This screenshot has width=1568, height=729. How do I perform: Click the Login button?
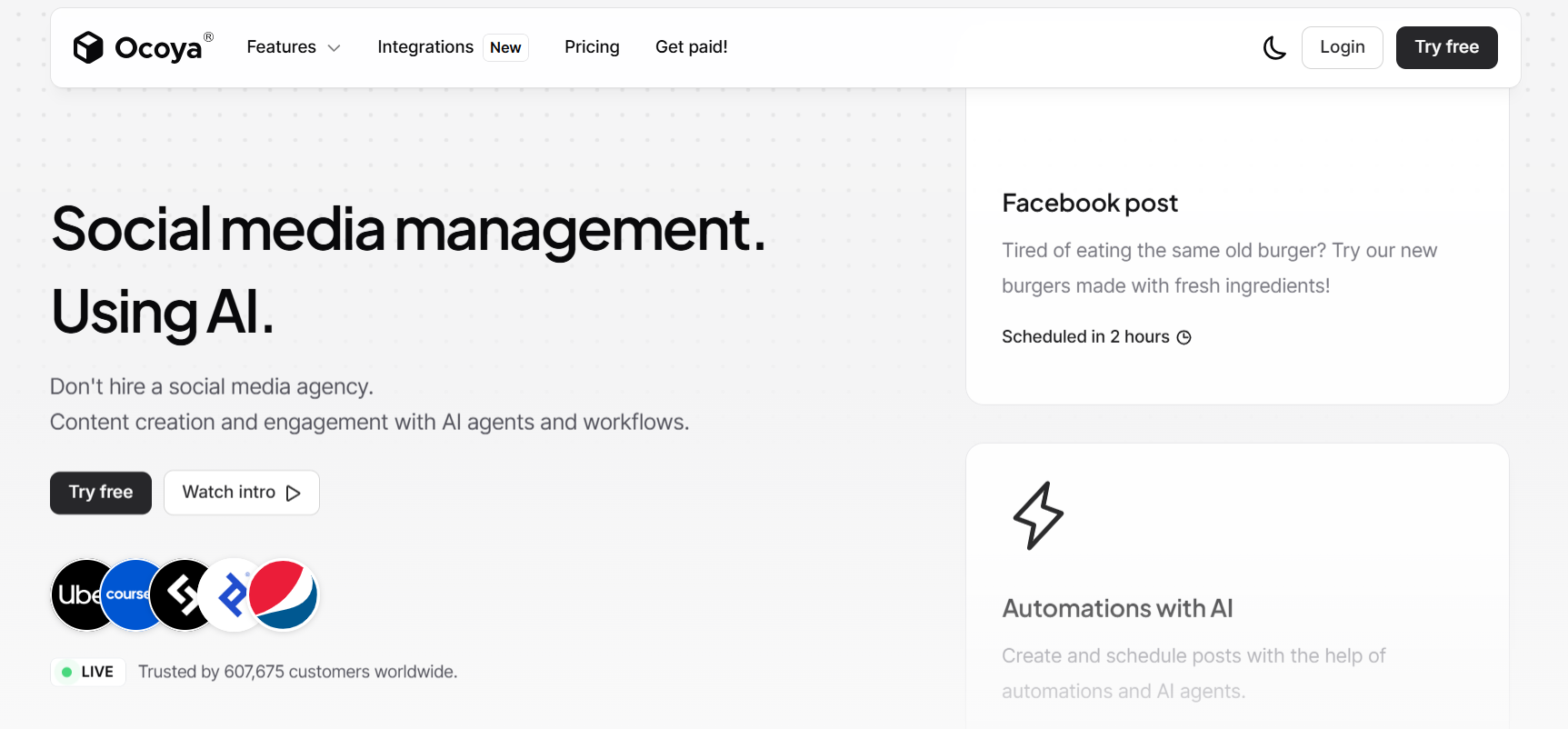[x=1342, y=47]
